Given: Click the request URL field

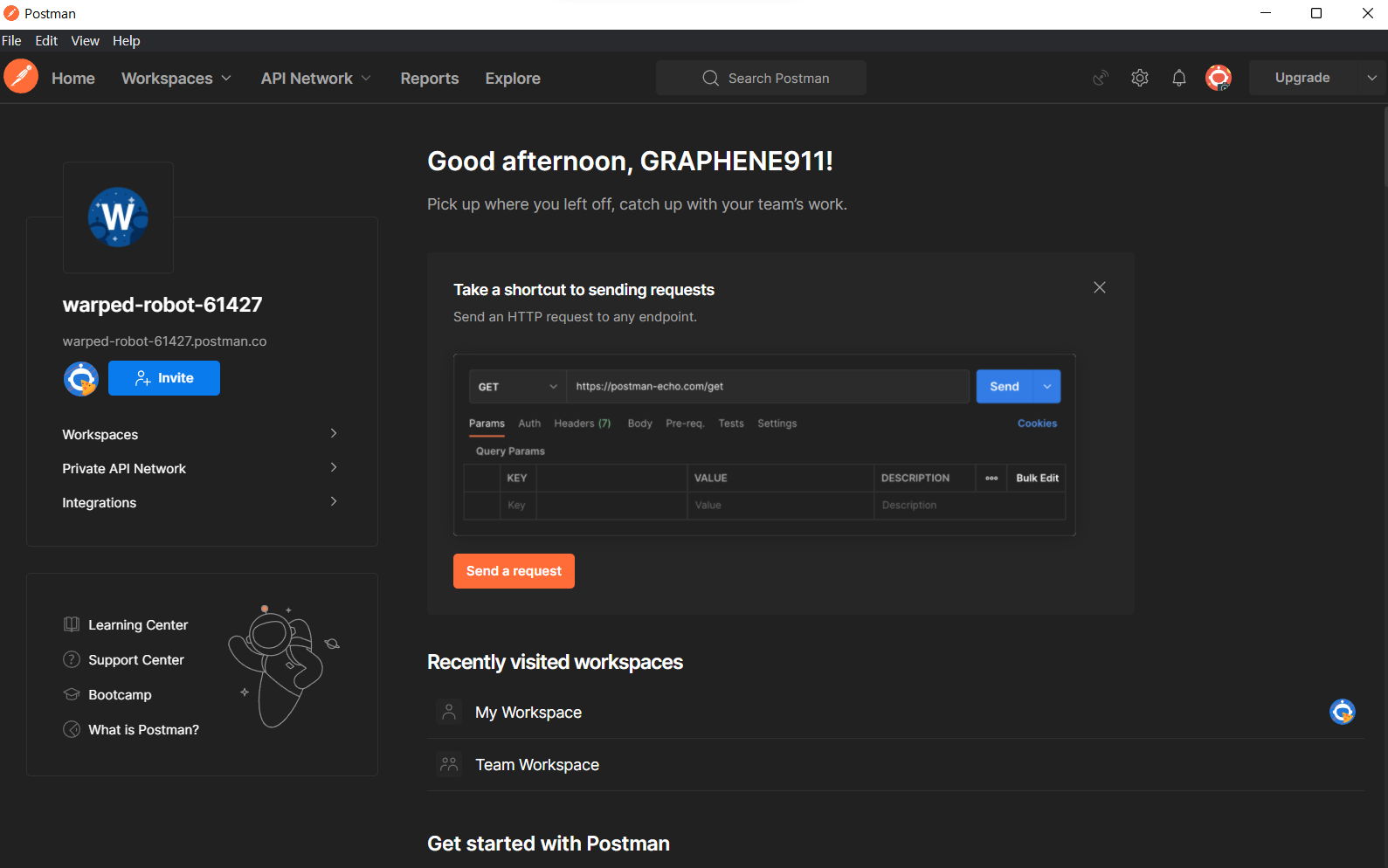Looking at the screenshot, I should click(x=769, y=387).
